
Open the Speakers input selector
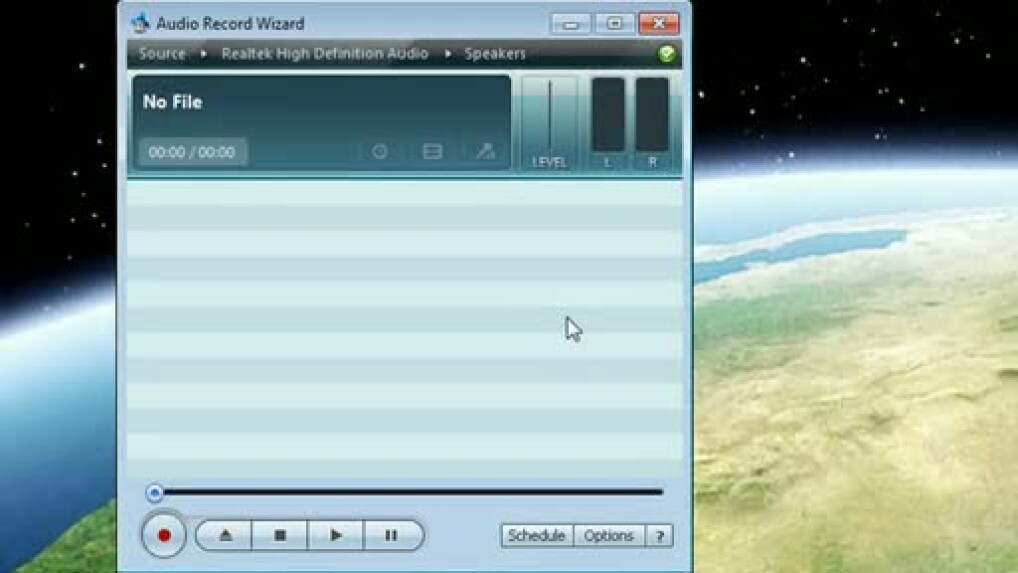494,54
